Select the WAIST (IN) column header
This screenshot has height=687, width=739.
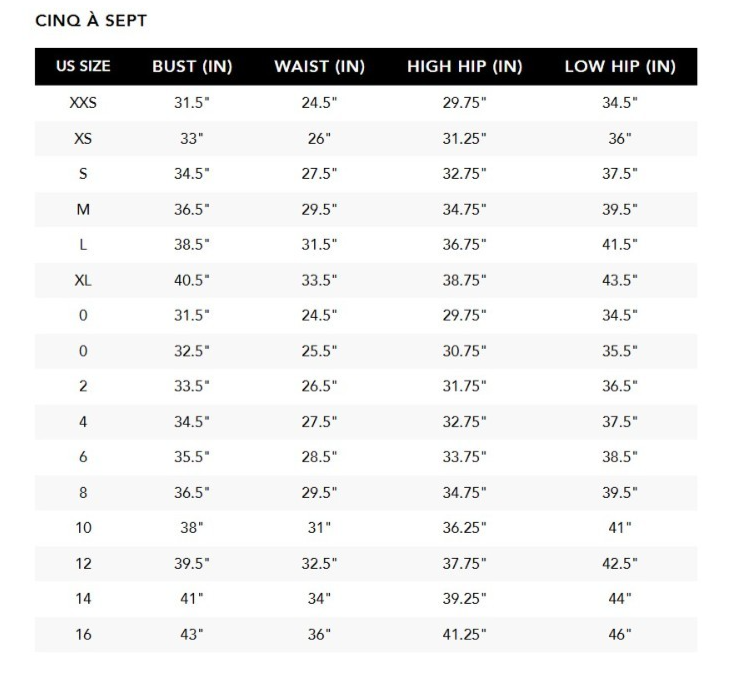320,67
